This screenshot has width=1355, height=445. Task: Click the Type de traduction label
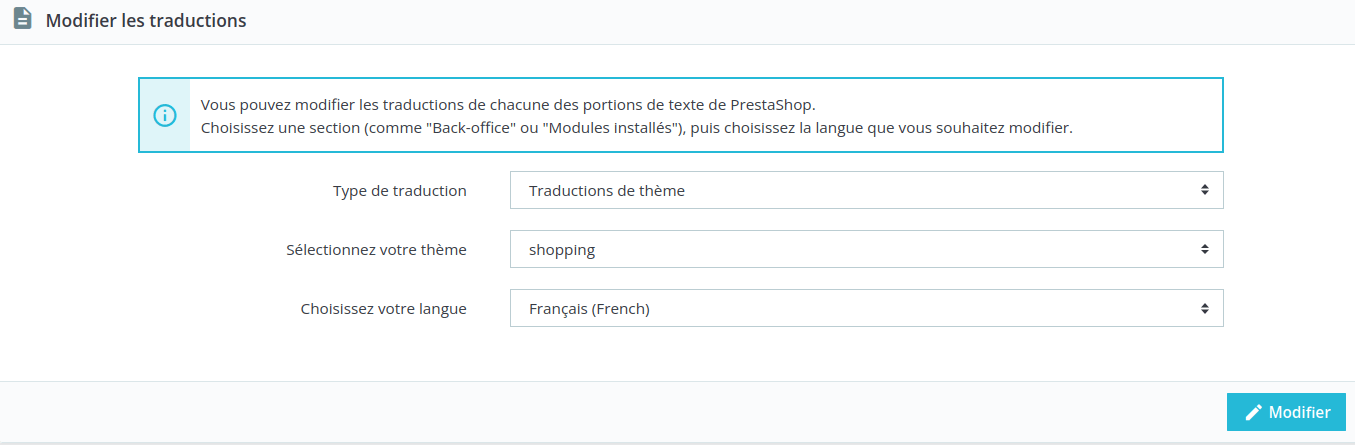tap(400, 190)
